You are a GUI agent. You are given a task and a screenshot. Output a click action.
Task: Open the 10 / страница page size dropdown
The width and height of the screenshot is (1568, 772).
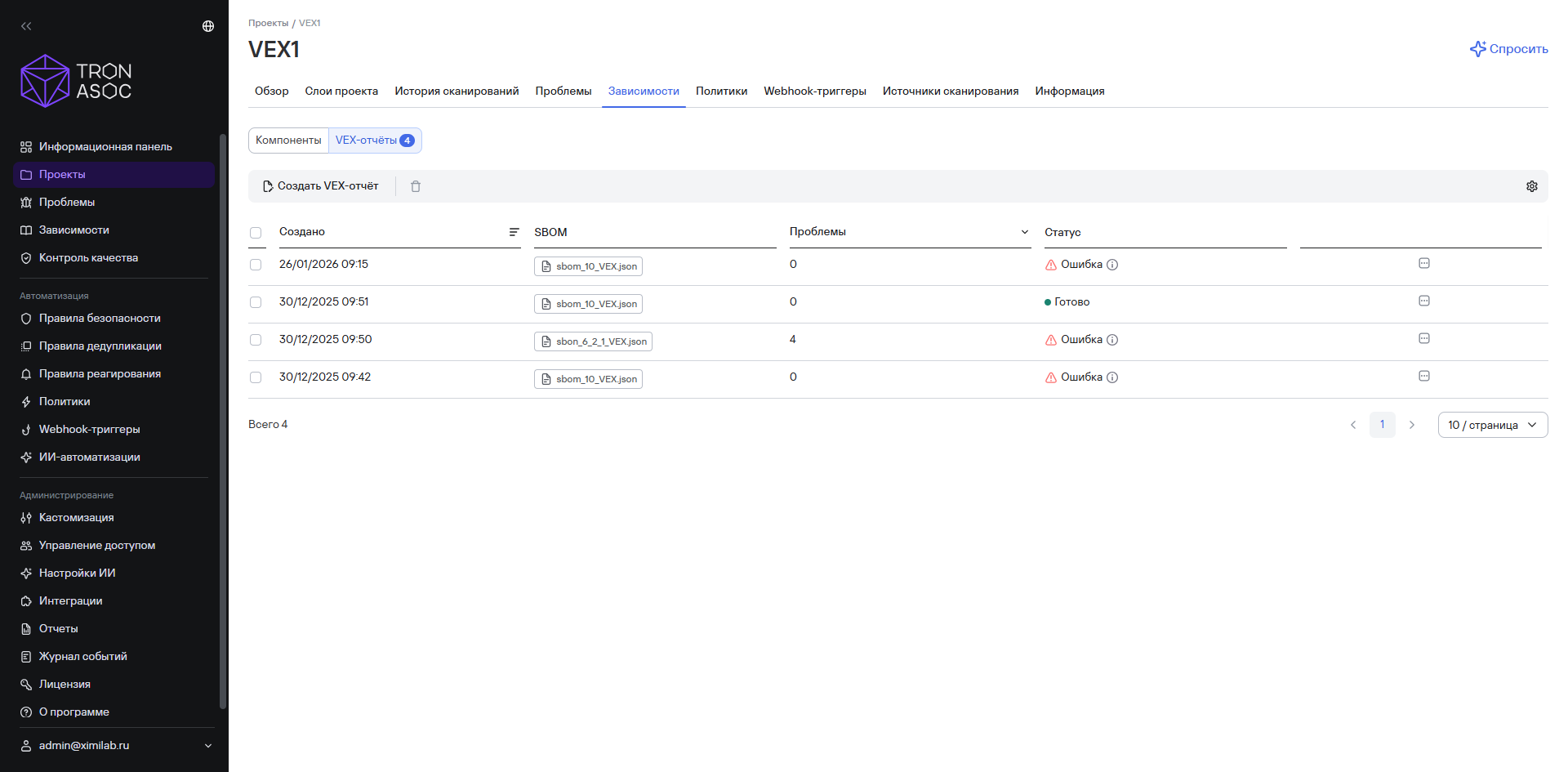pyautogui.click(x=1493, y=425)
